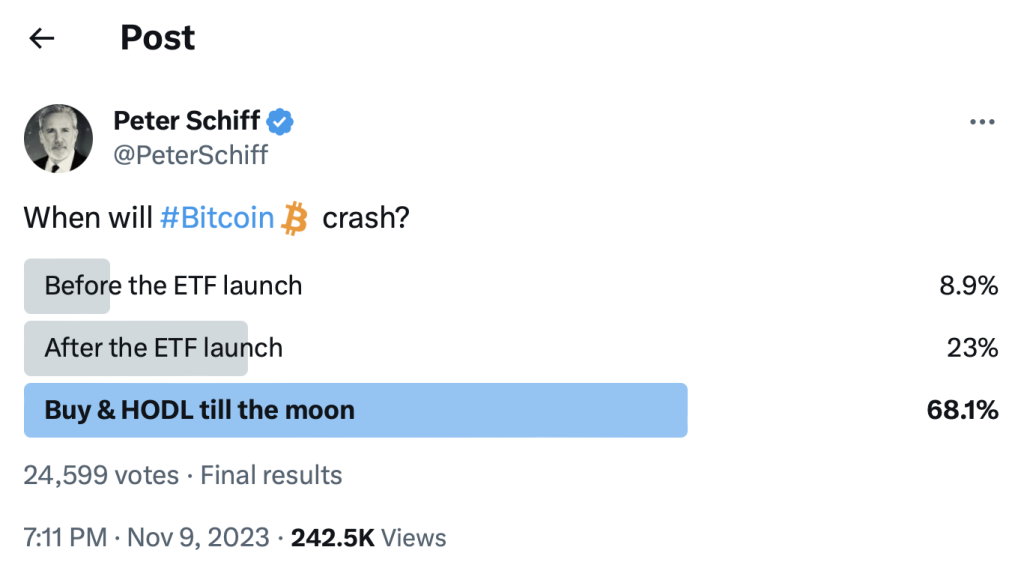Go back using the left arrow

point(41,39)
